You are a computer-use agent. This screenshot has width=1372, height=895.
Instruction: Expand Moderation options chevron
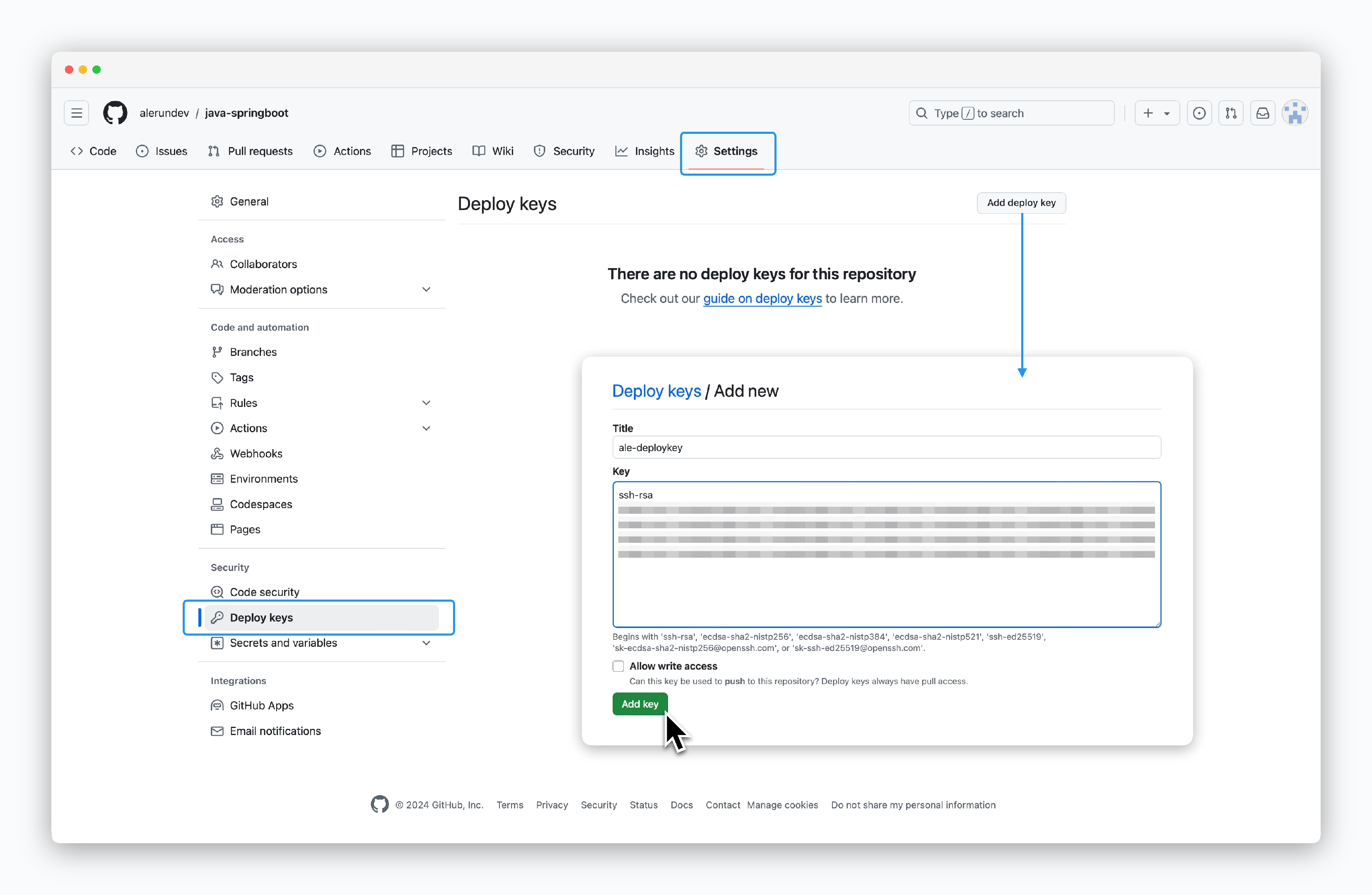click(x=426, y=290)
